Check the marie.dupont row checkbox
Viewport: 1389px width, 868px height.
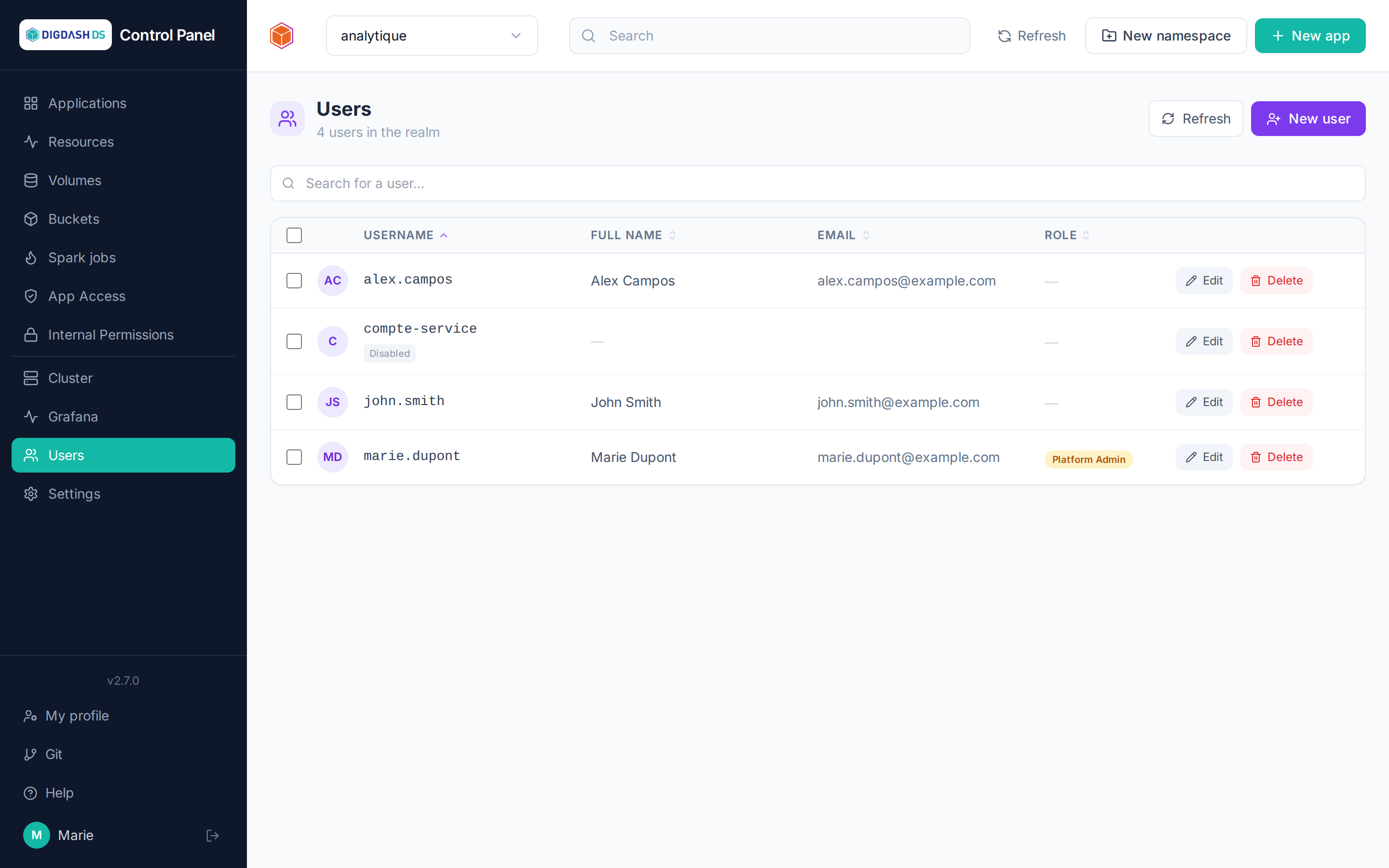click(x=295, y=457)
